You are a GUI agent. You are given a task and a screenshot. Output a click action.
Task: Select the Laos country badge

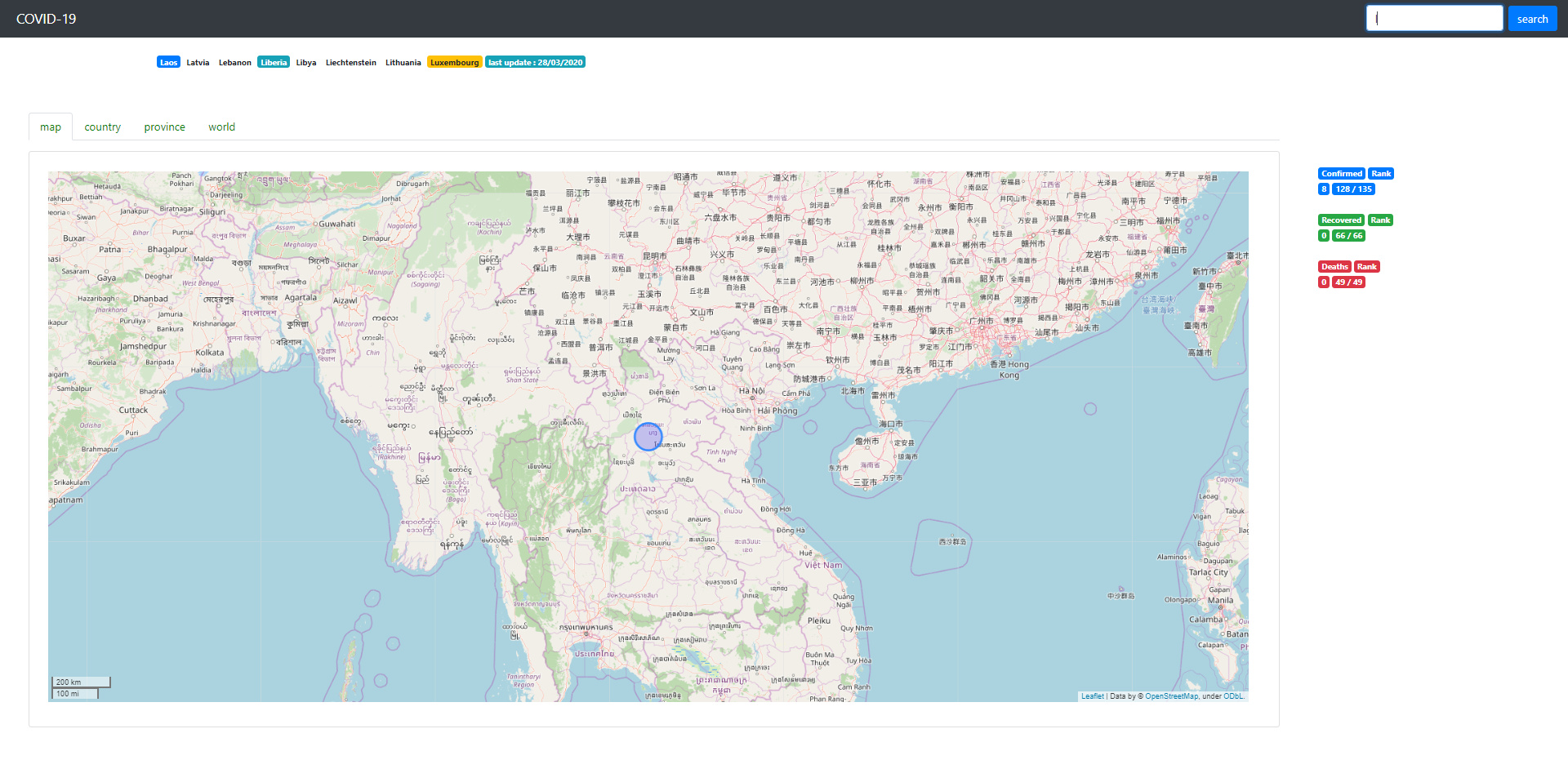click(x=168, y=62)
